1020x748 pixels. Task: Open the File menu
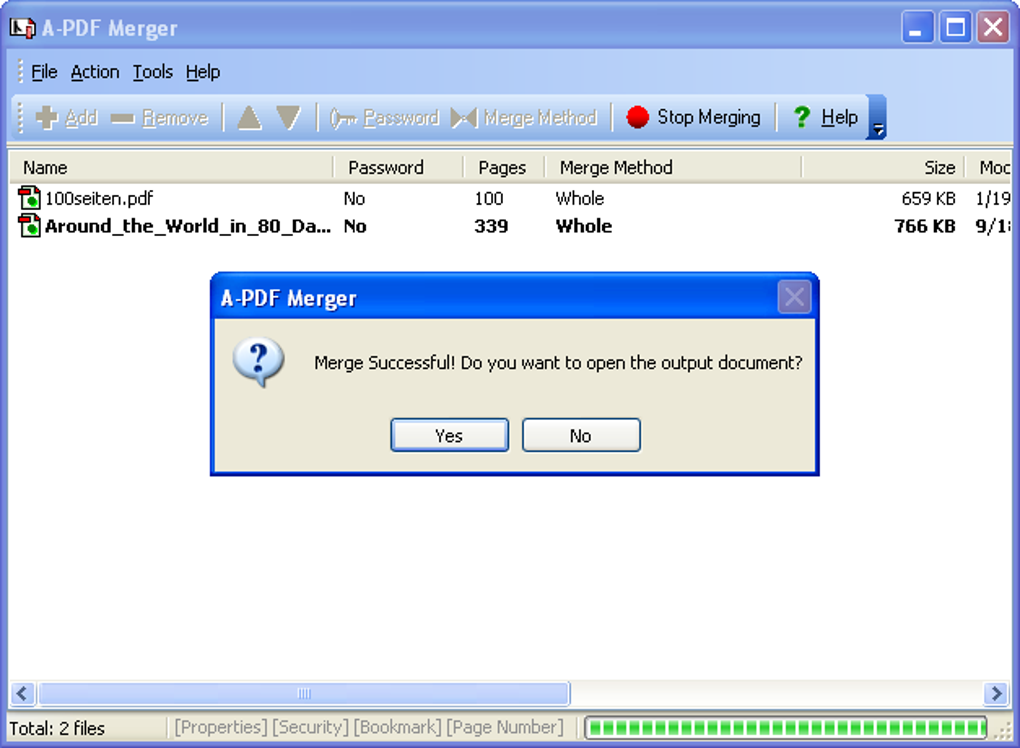point(44,72)
